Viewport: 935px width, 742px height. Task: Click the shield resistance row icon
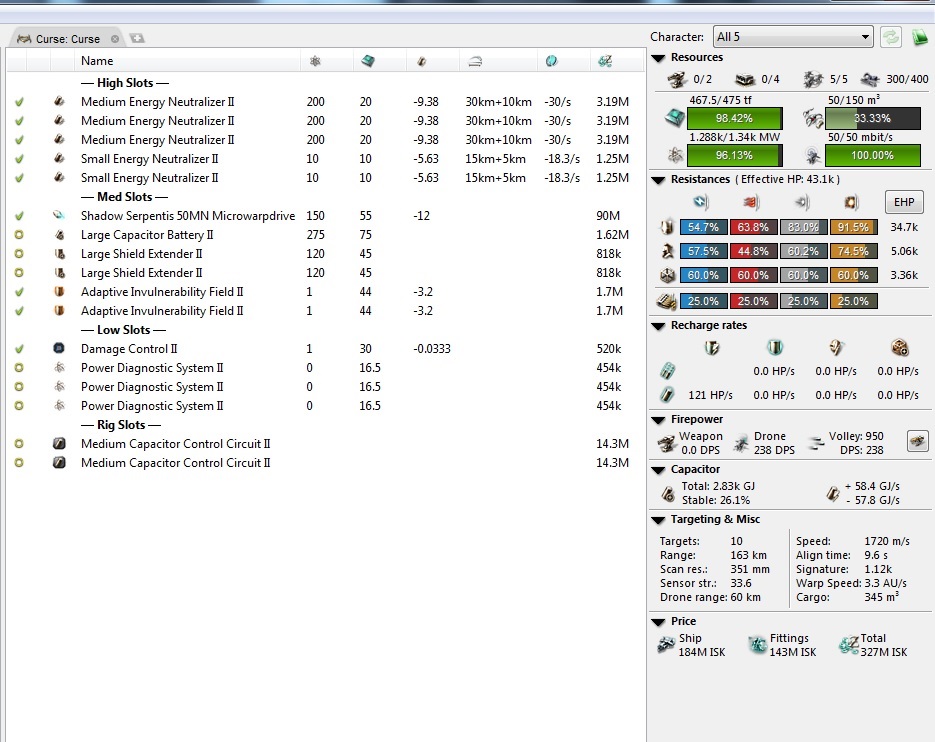click(667, 227)
